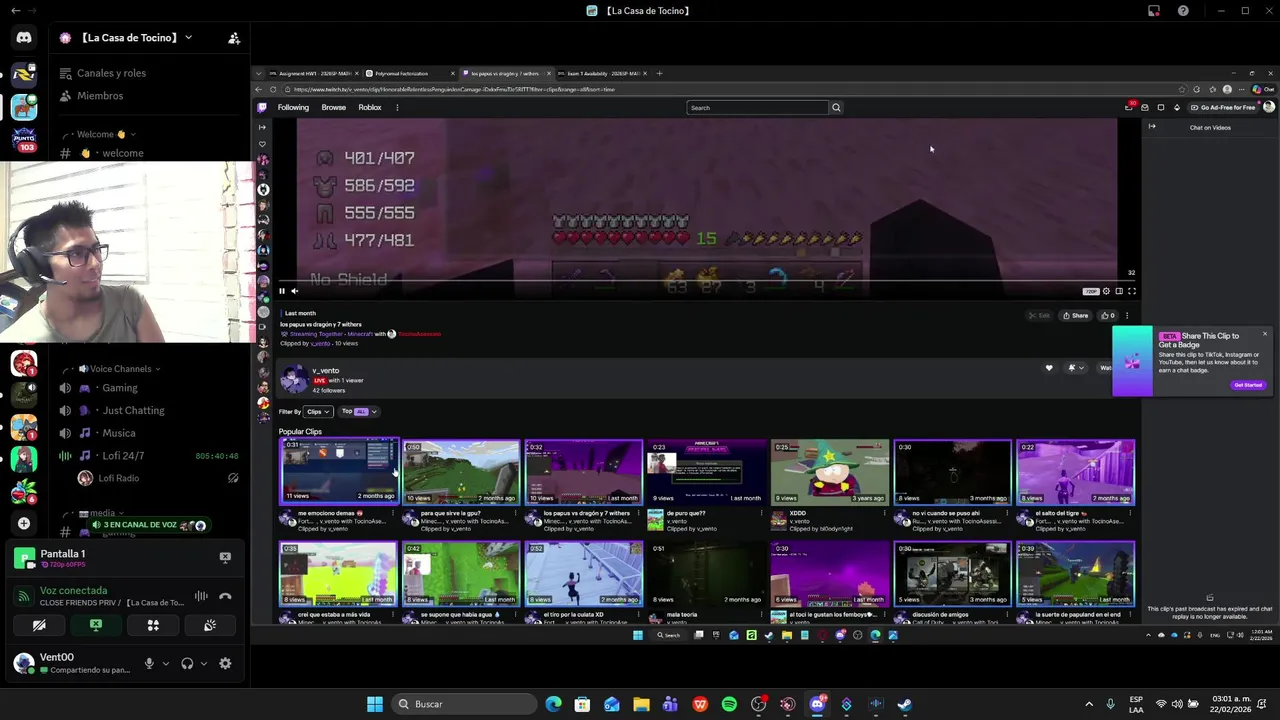Toggle like on the Twitch clip
This screenshot has width=1280, height=720.
click(x=1108, y=316)
